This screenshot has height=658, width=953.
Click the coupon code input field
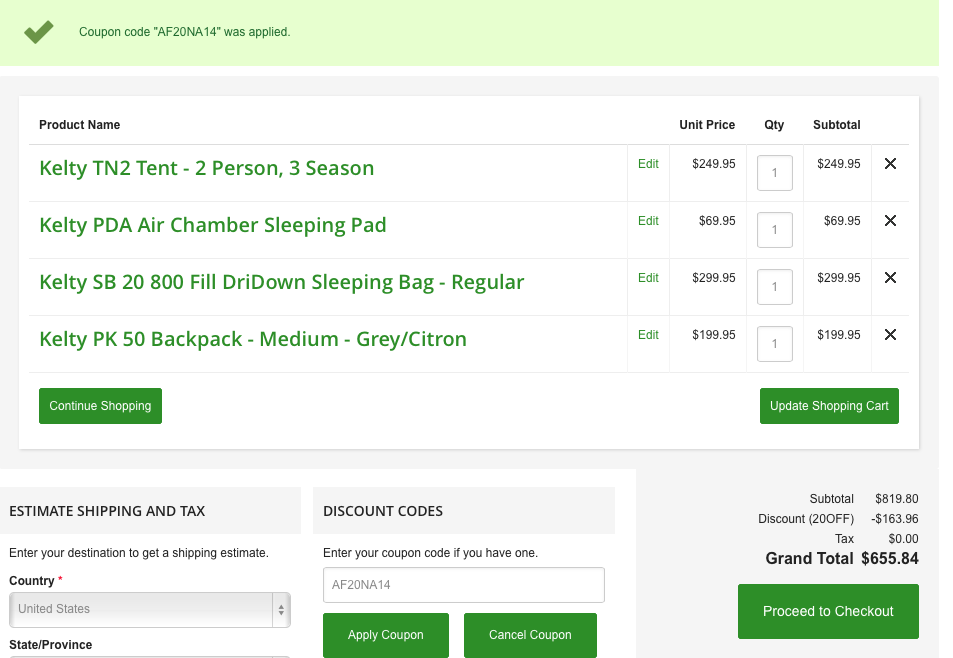(463, 585)
